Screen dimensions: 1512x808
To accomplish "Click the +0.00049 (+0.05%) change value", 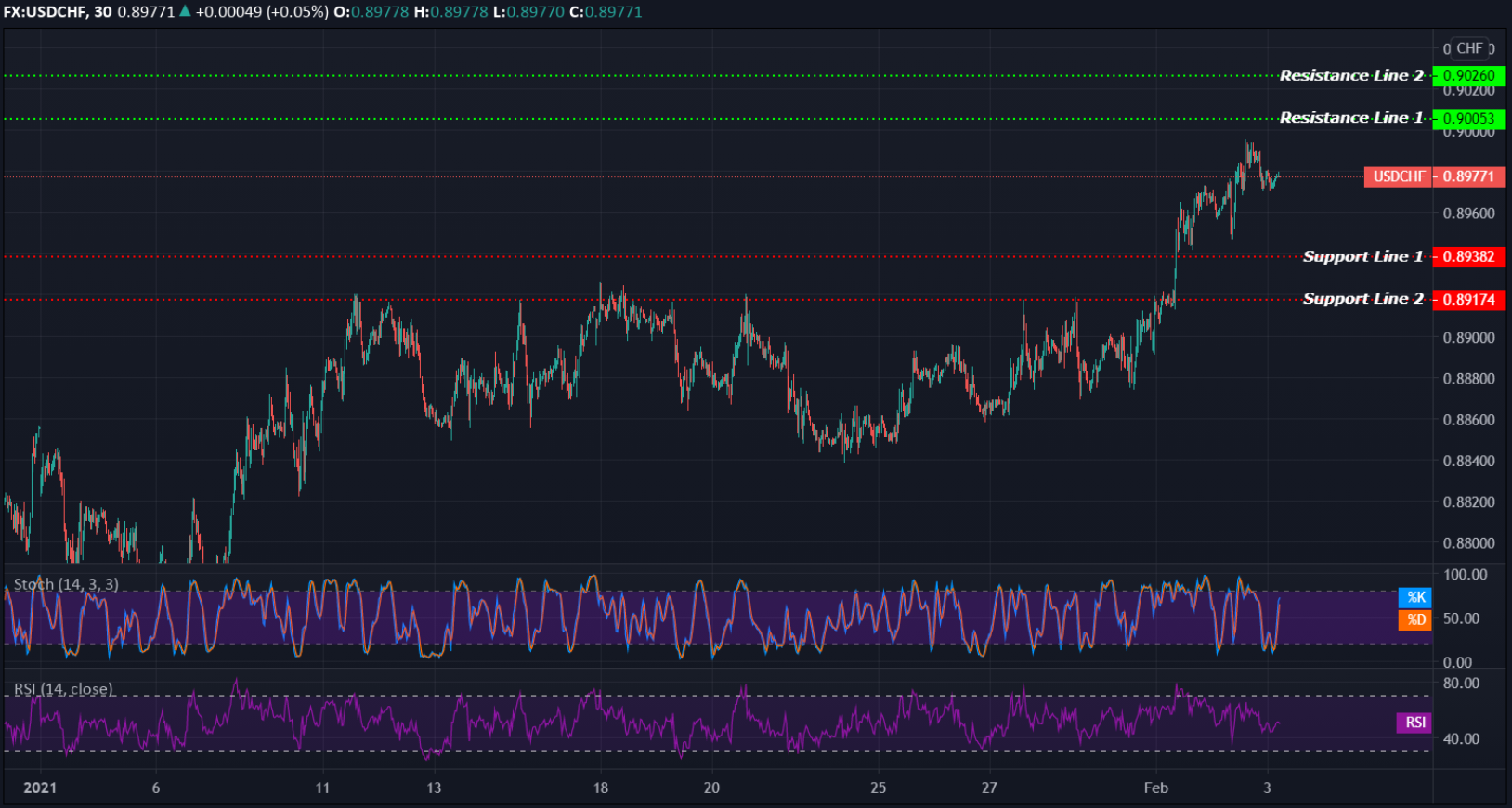I will (x=262, y=12).
